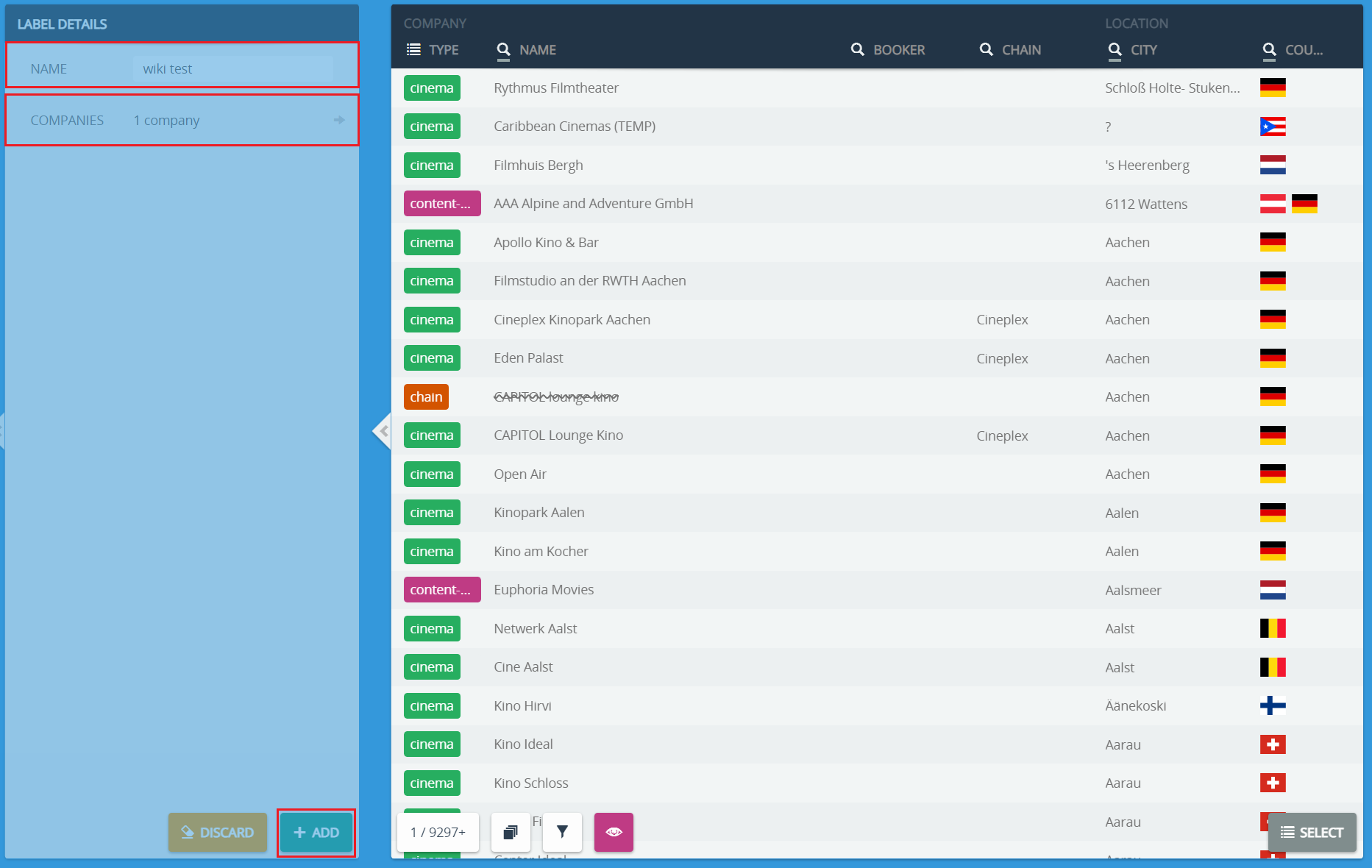Open the funnel filter button
Screen dimensions: 1372x868
tap(562, 832)
